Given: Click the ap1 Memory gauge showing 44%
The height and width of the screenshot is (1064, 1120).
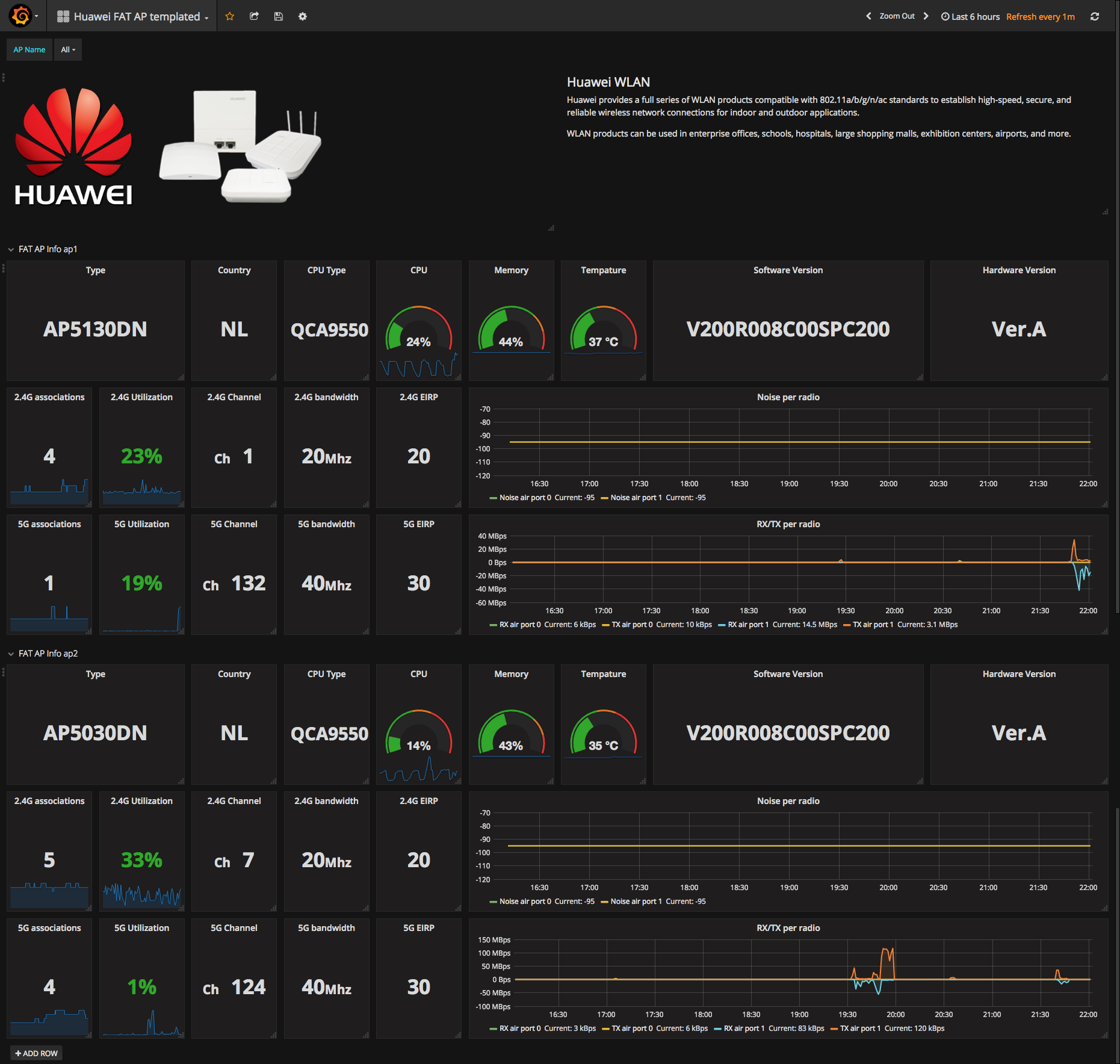Looking at the screenshot, I should coord(511,329).
